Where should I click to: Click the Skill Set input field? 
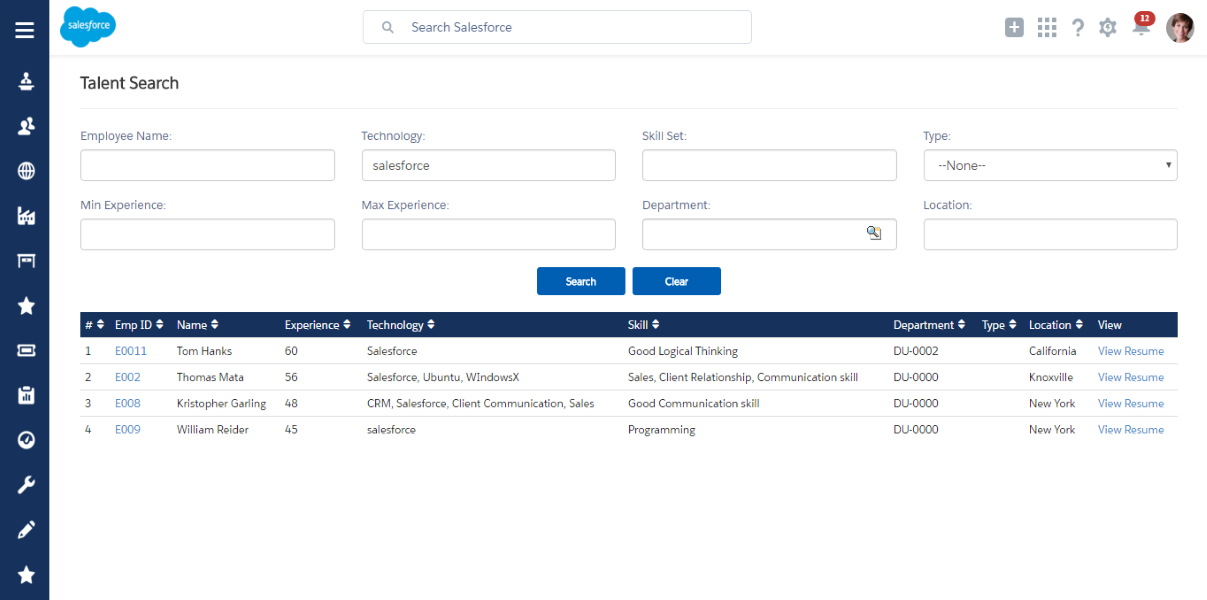coord(769,165)
